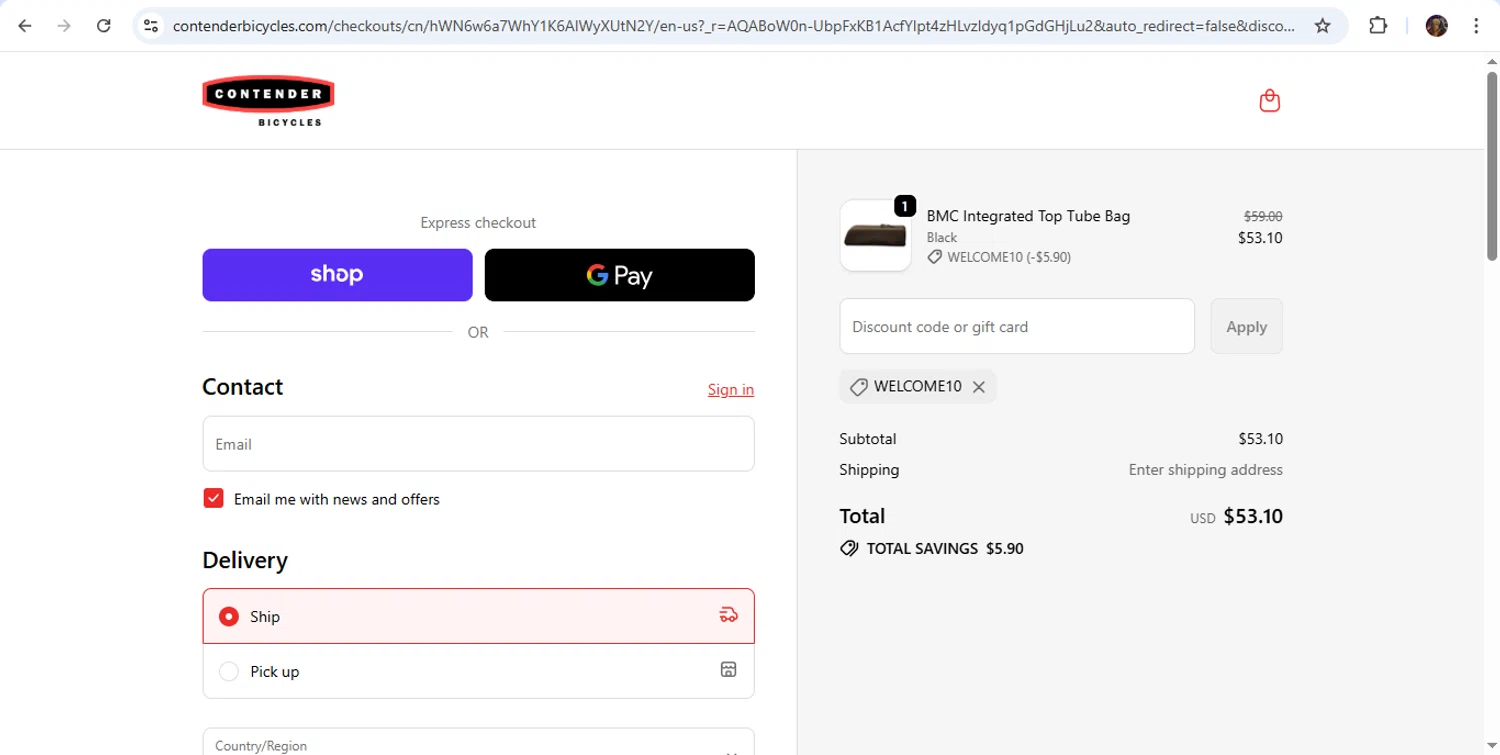
Task: Click the BMC Integrated Top Tube Bag title
Action: [x=1028, y=216]
